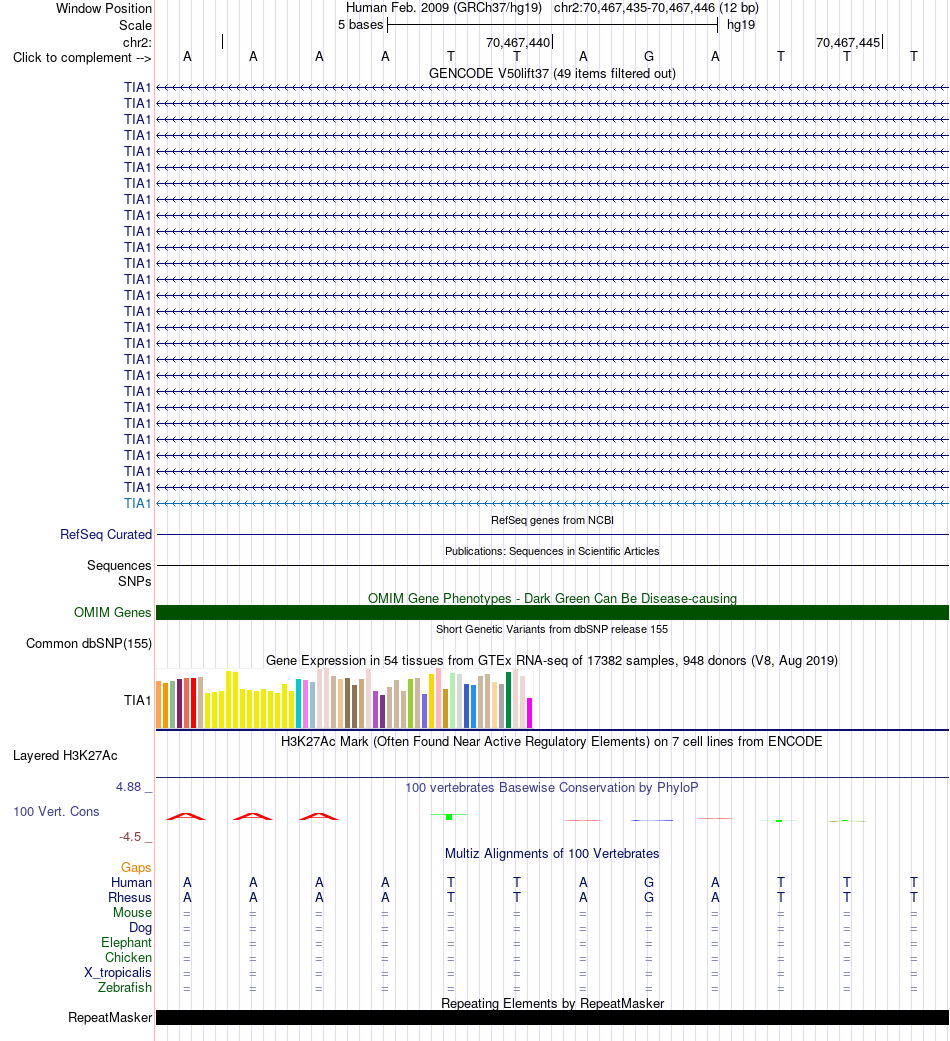Click the 'X_tropicalis' species label
The width and height of the screenshot is (950, 1041).
coord(118,973)
